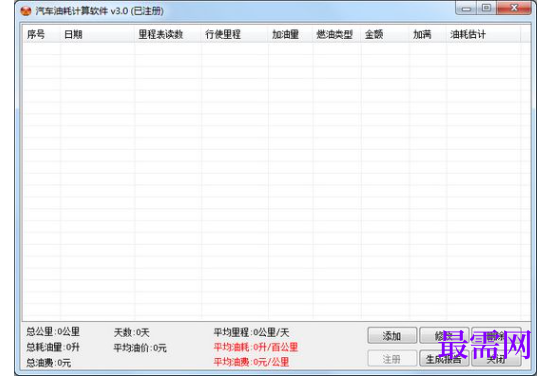Click the red 平均油费:0元/公里 text
Viewport: 550px width, 376px height.
pos(251,362)
